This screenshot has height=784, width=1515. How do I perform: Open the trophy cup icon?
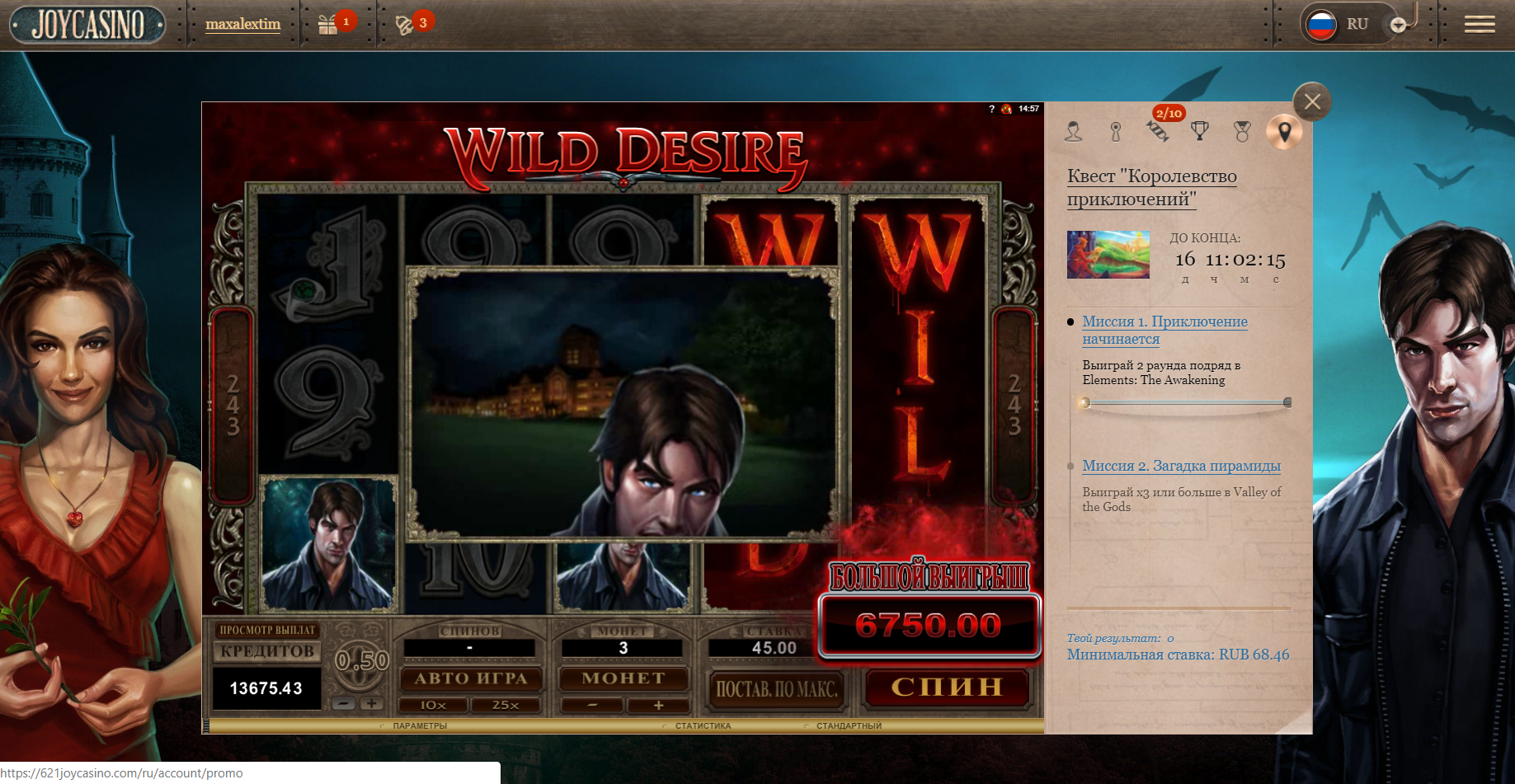1200,130
